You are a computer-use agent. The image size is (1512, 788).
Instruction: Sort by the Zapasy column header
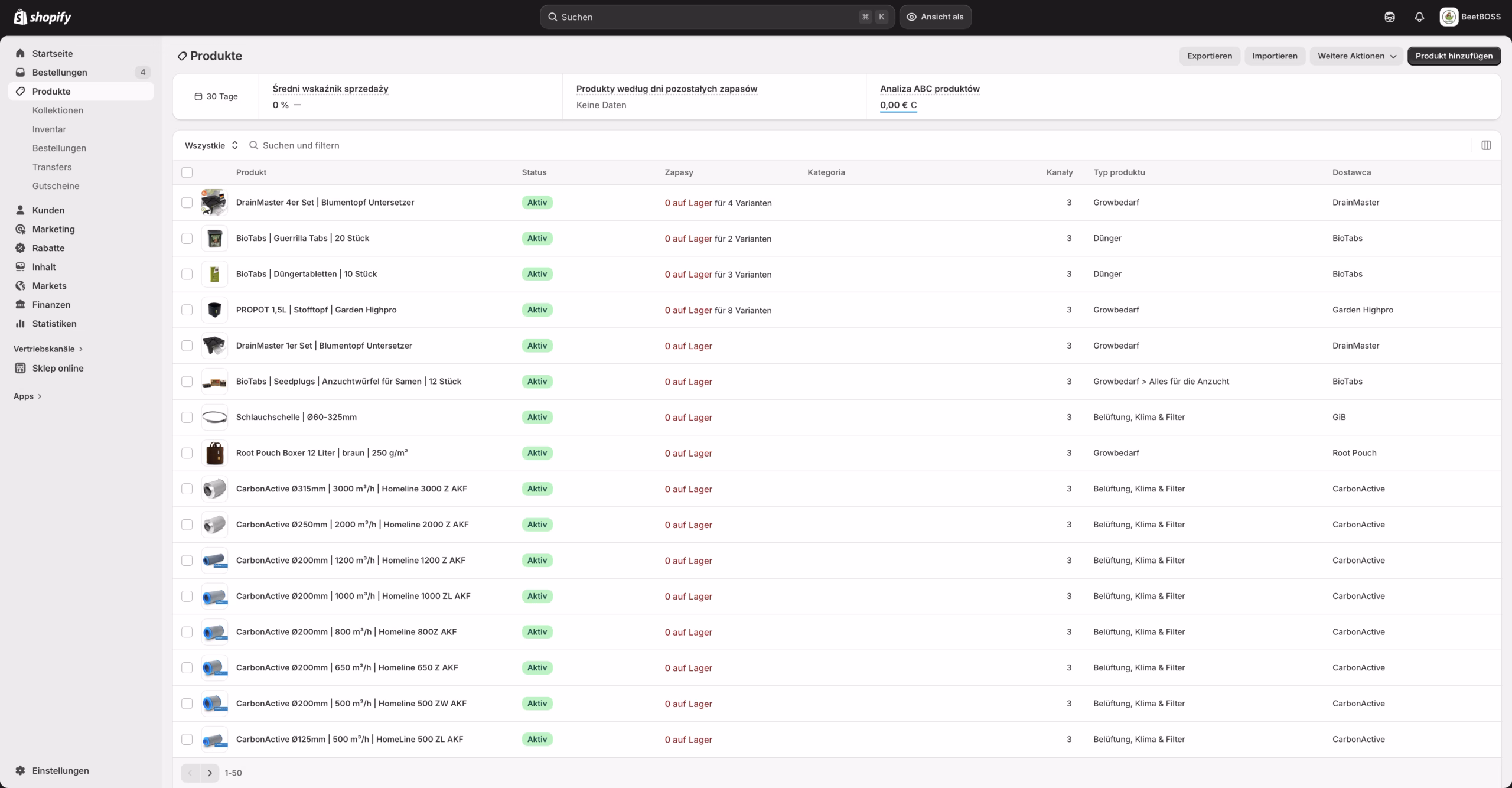pos(679,172)
